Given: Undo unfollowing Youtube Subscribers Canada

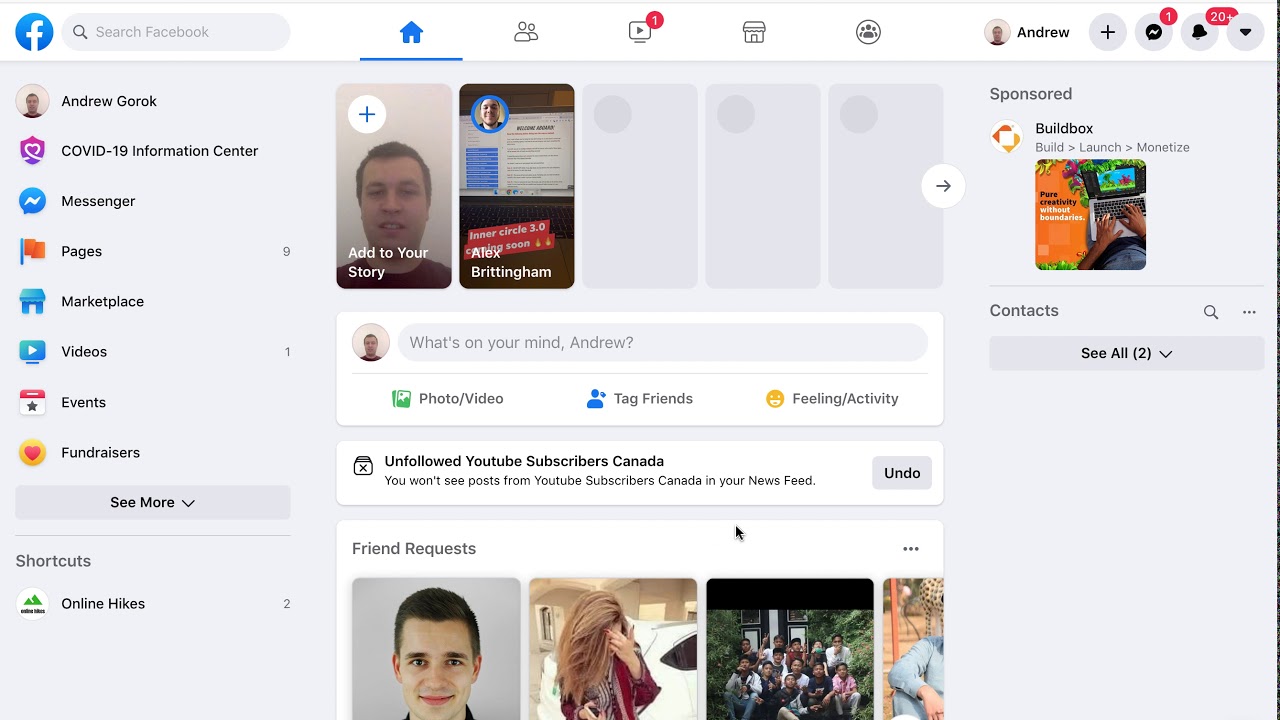Looking at the screenshot, I should [902, 473].
